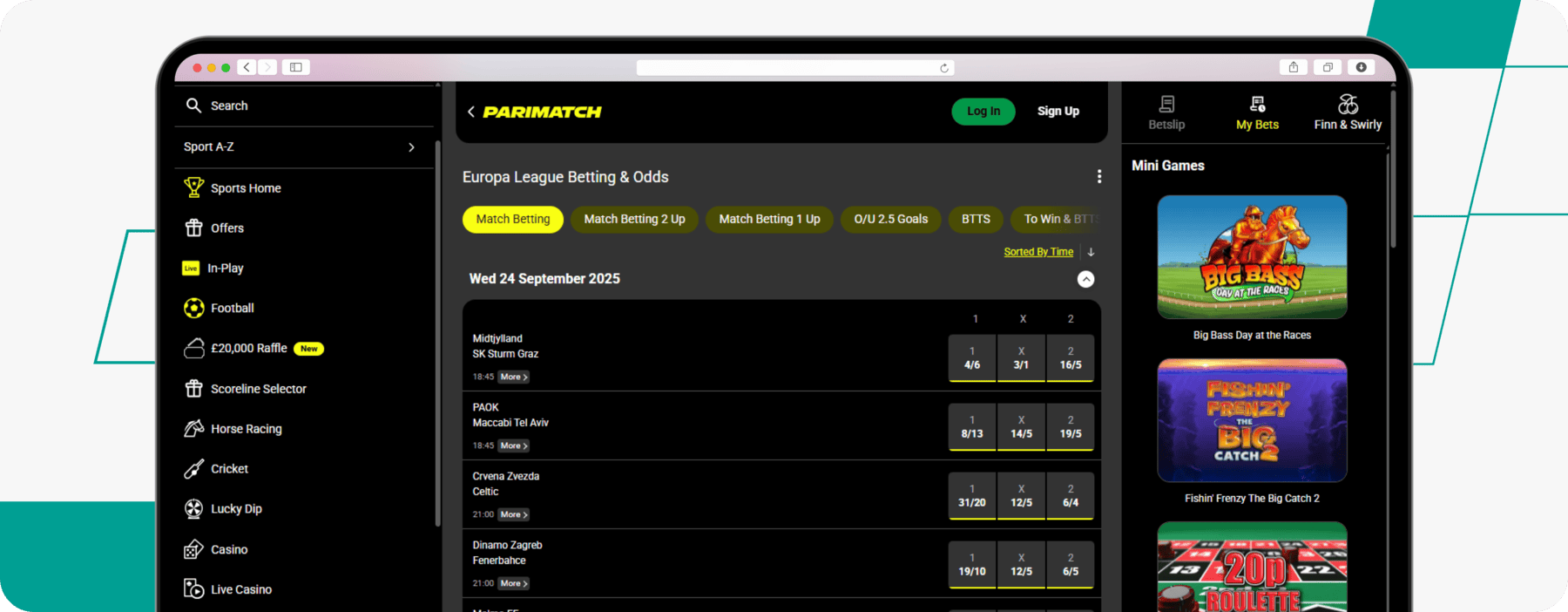
Task: Click the Search text field
Action: (x=305, y=105)
